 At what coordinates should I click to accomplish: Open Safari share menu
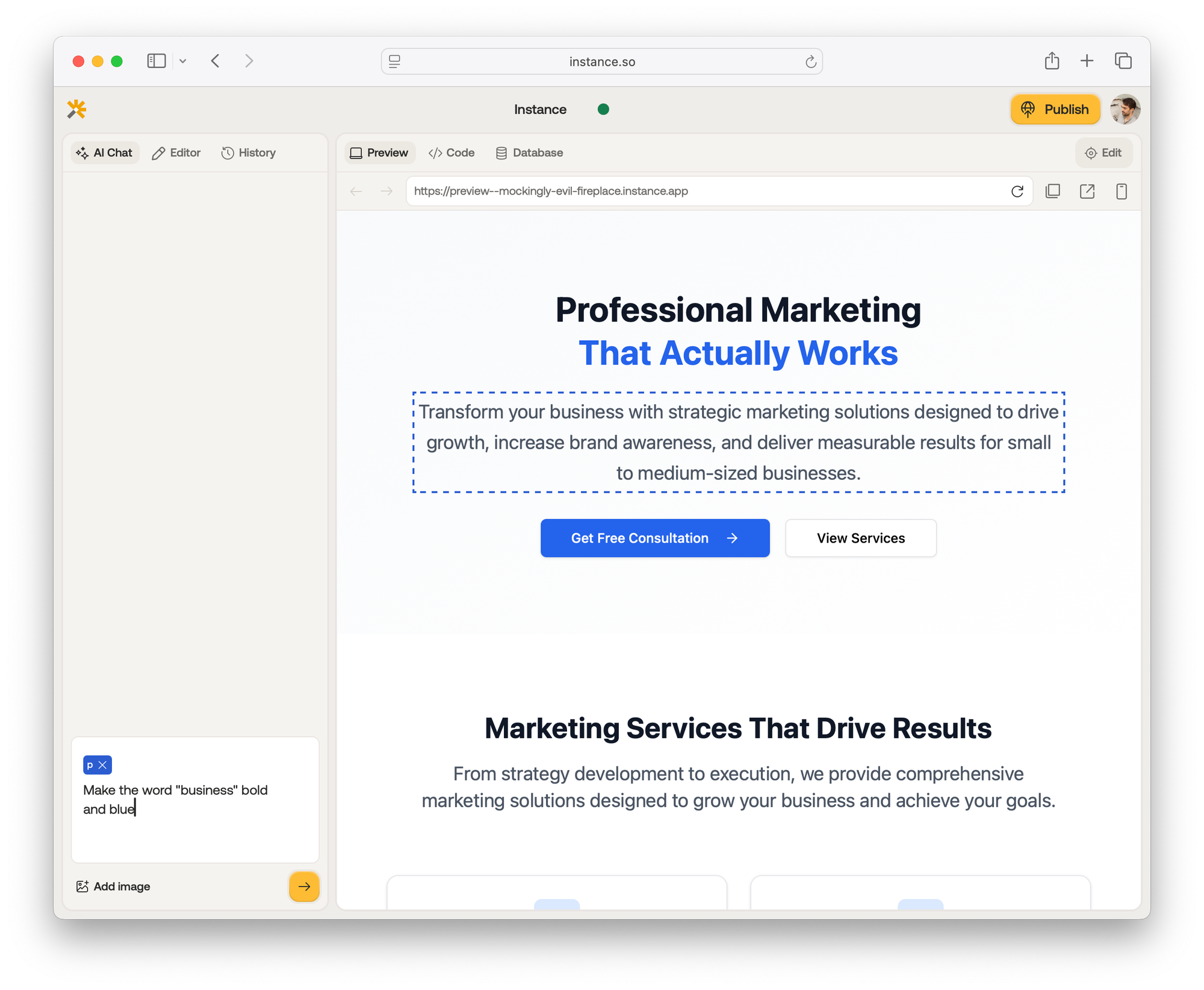tap(1052, 61)
